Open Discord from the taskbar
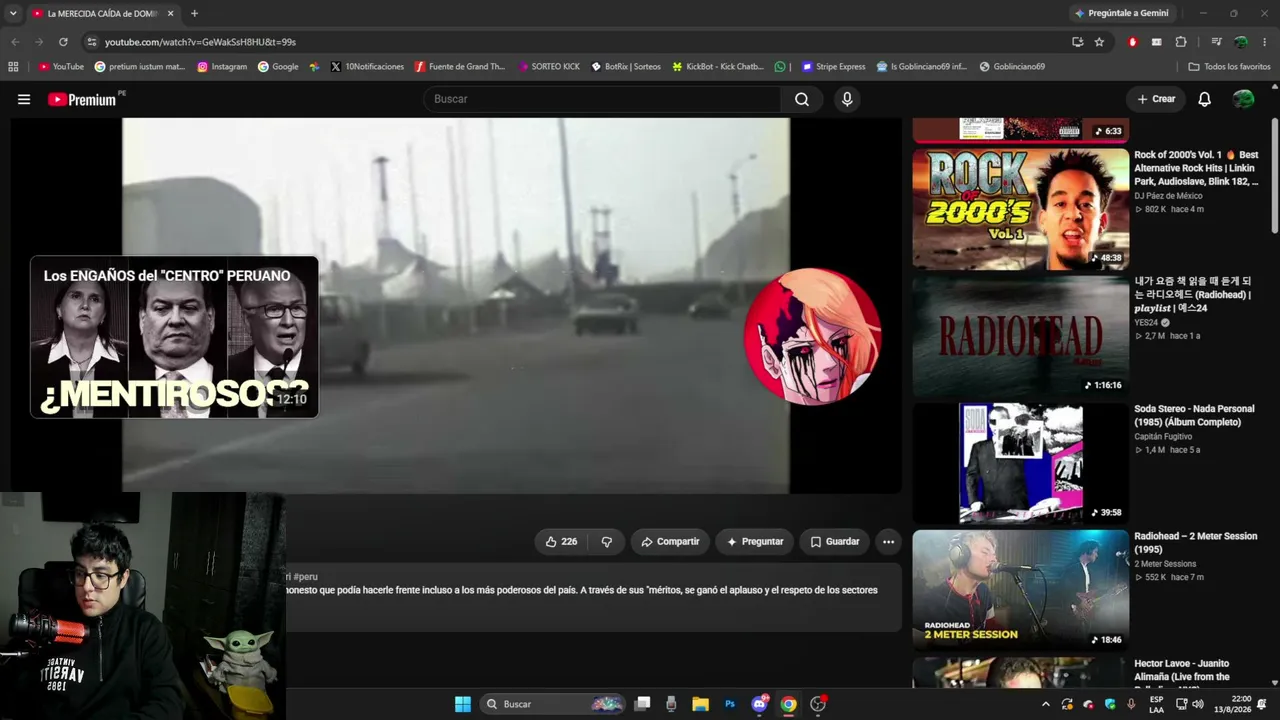This screenshot has width=1280, height=720. [759, 704]
